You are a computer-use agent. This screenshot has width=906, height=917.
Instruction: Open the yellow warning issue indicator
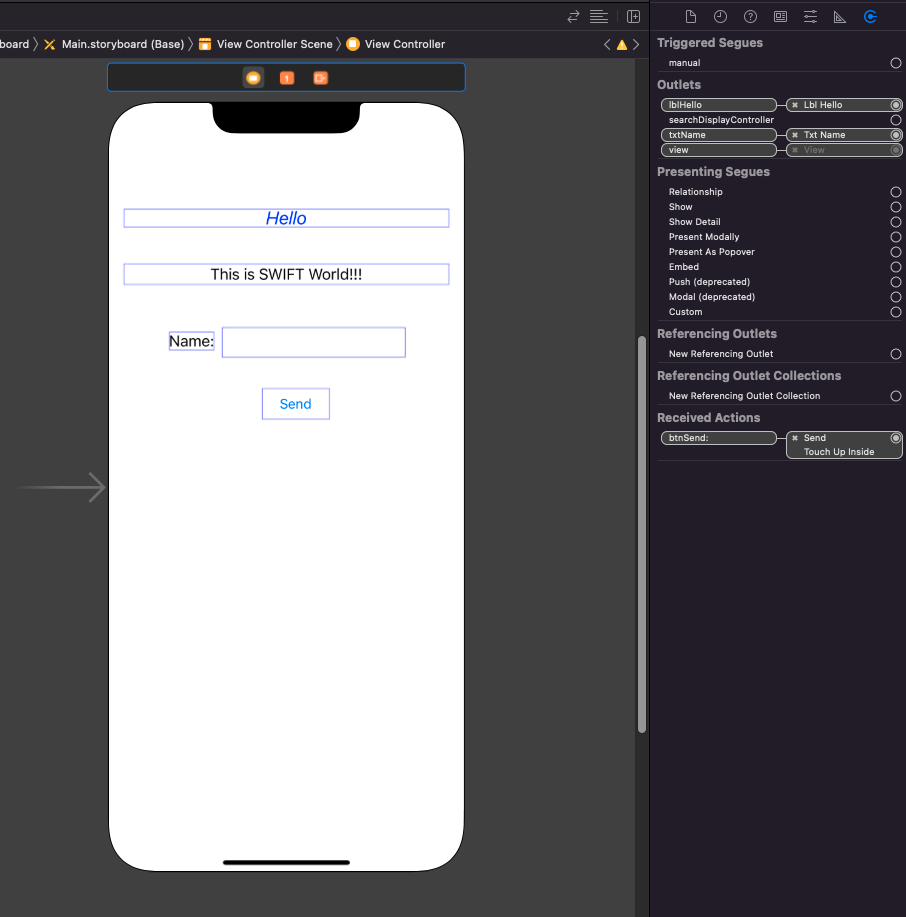pyautogui.click(x=621, y=44)
